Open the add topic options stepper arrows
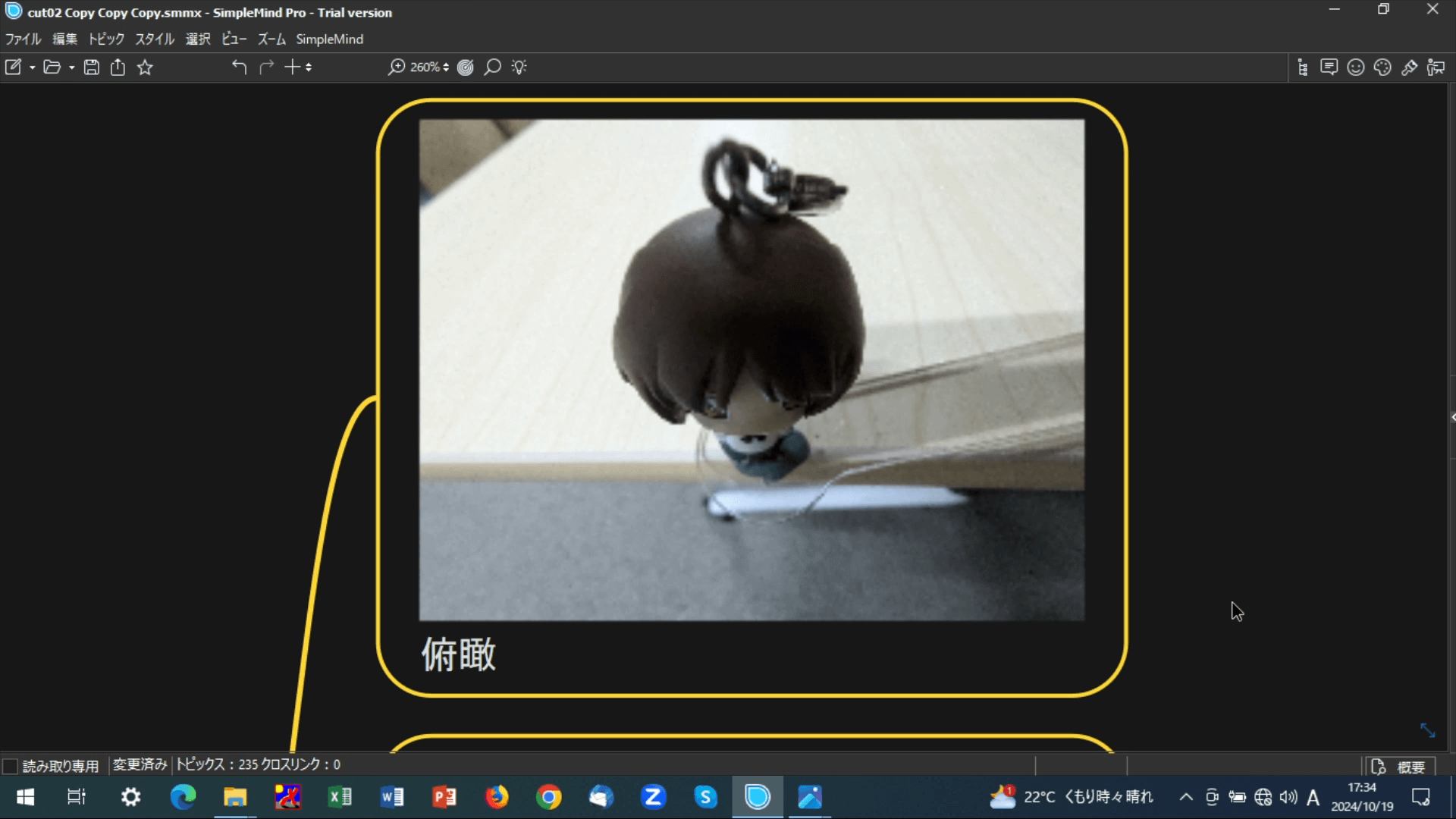 click(309, 67)
